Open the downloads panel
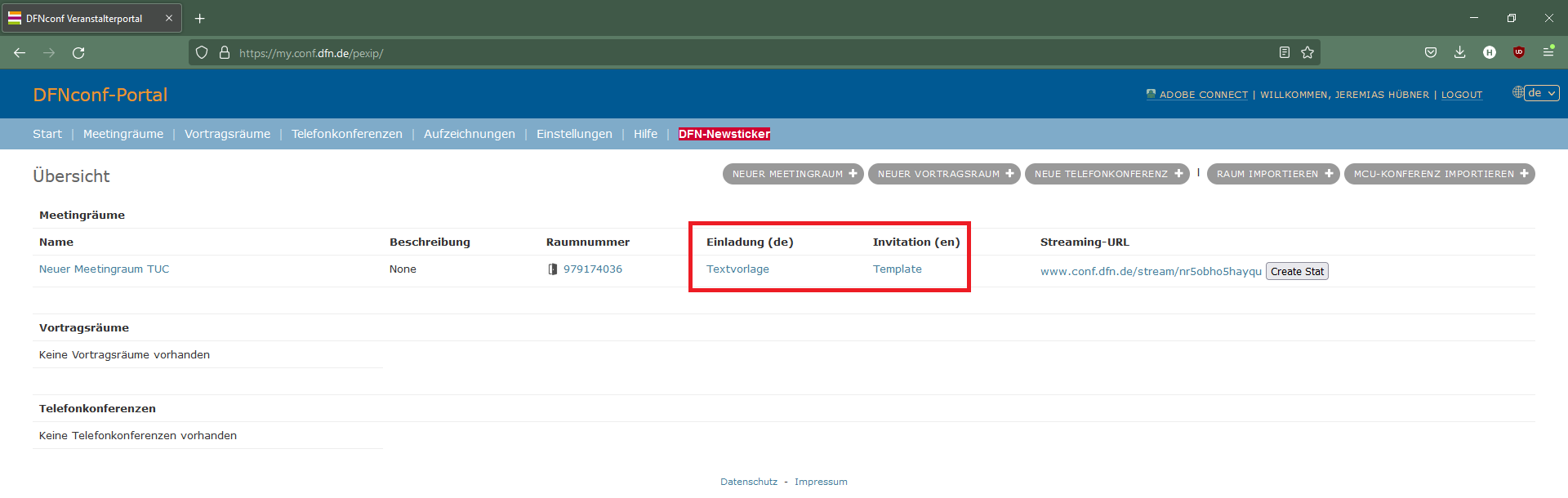1568x498 pixels. pos(1460,52)
